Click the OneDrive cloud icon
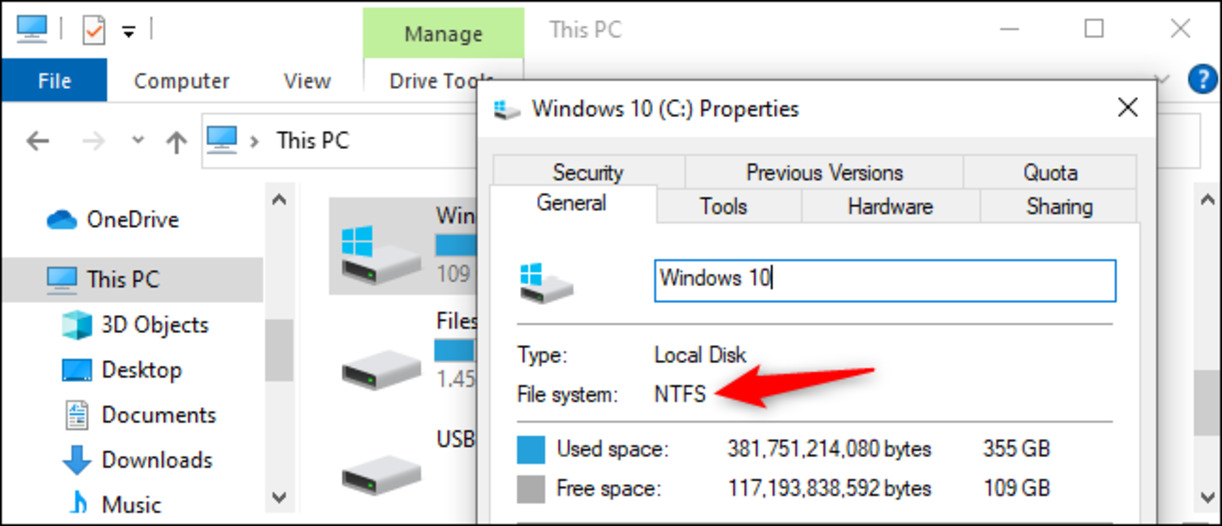Viewport: 1222px width, 526px height. pyautogui.click(x=63, y=220)
